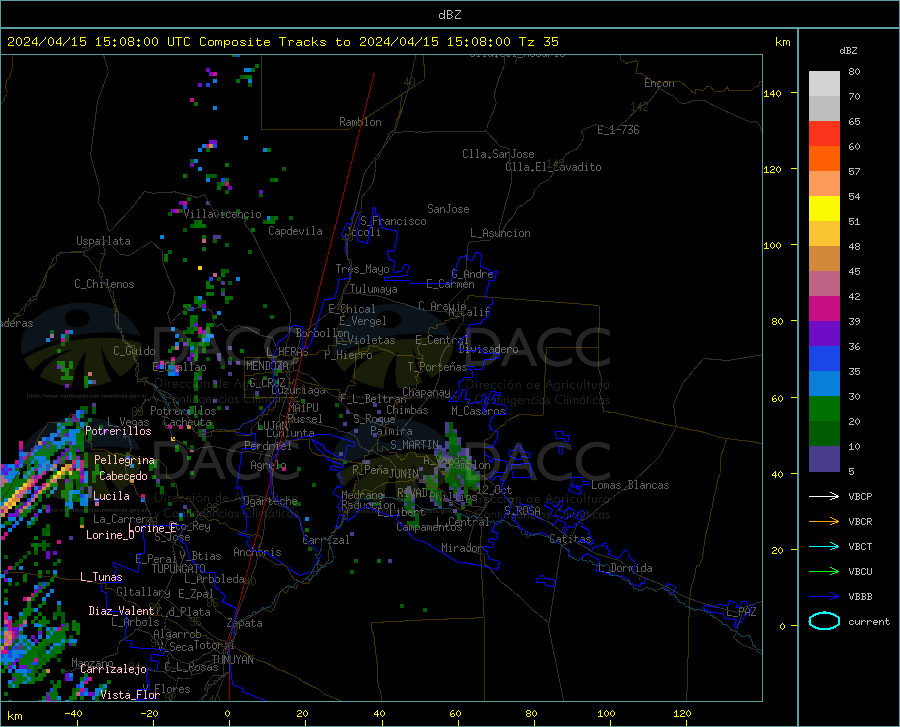The width and height of the screenshot is (900, 727).
Task: Click the 'Capdevila' map label
Action: pyautogui.click(x=295, y=231)
